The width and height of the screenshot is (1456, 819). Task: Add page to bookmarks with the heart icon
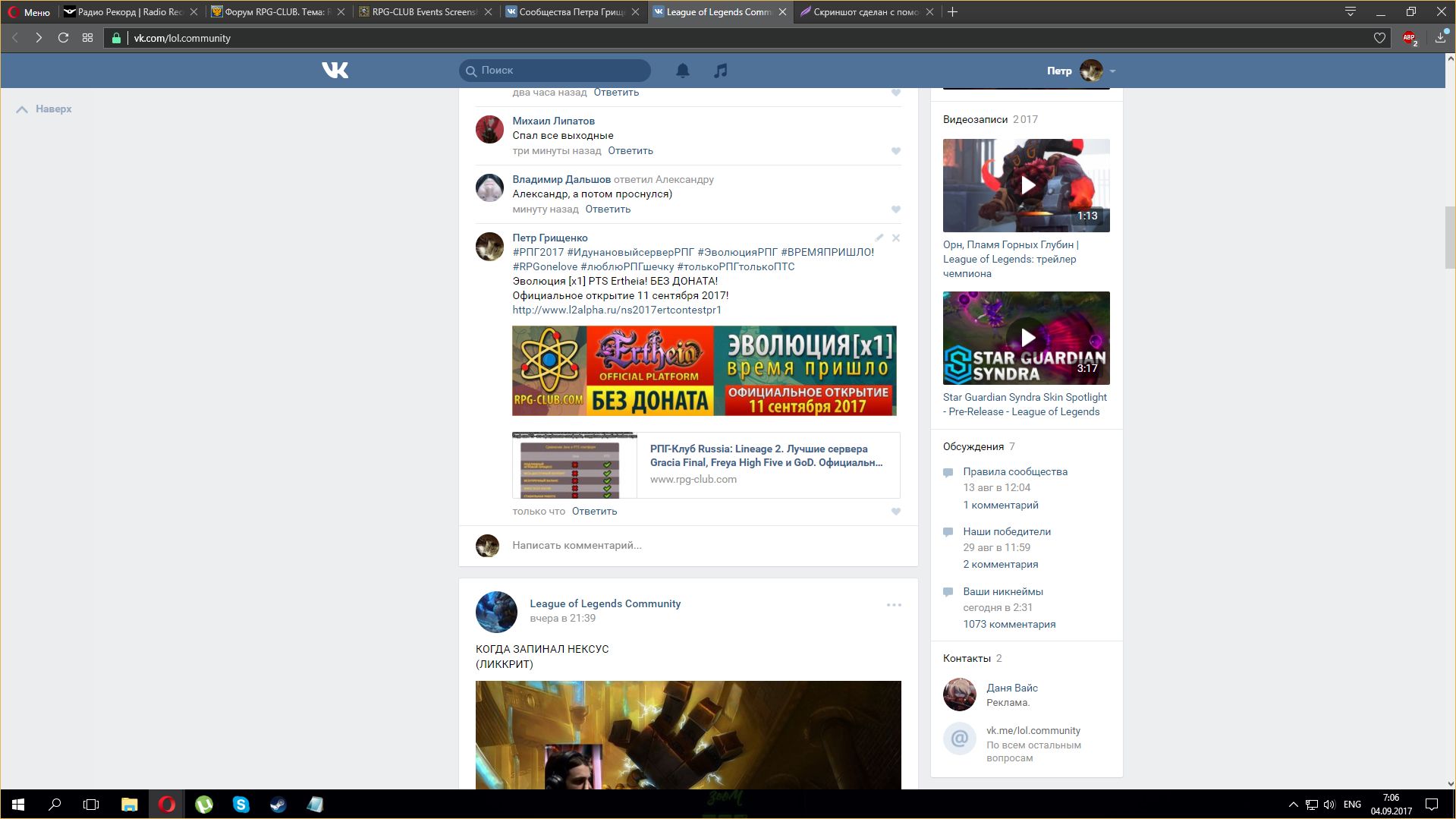pyautogui.click(x=1379, y=38)
